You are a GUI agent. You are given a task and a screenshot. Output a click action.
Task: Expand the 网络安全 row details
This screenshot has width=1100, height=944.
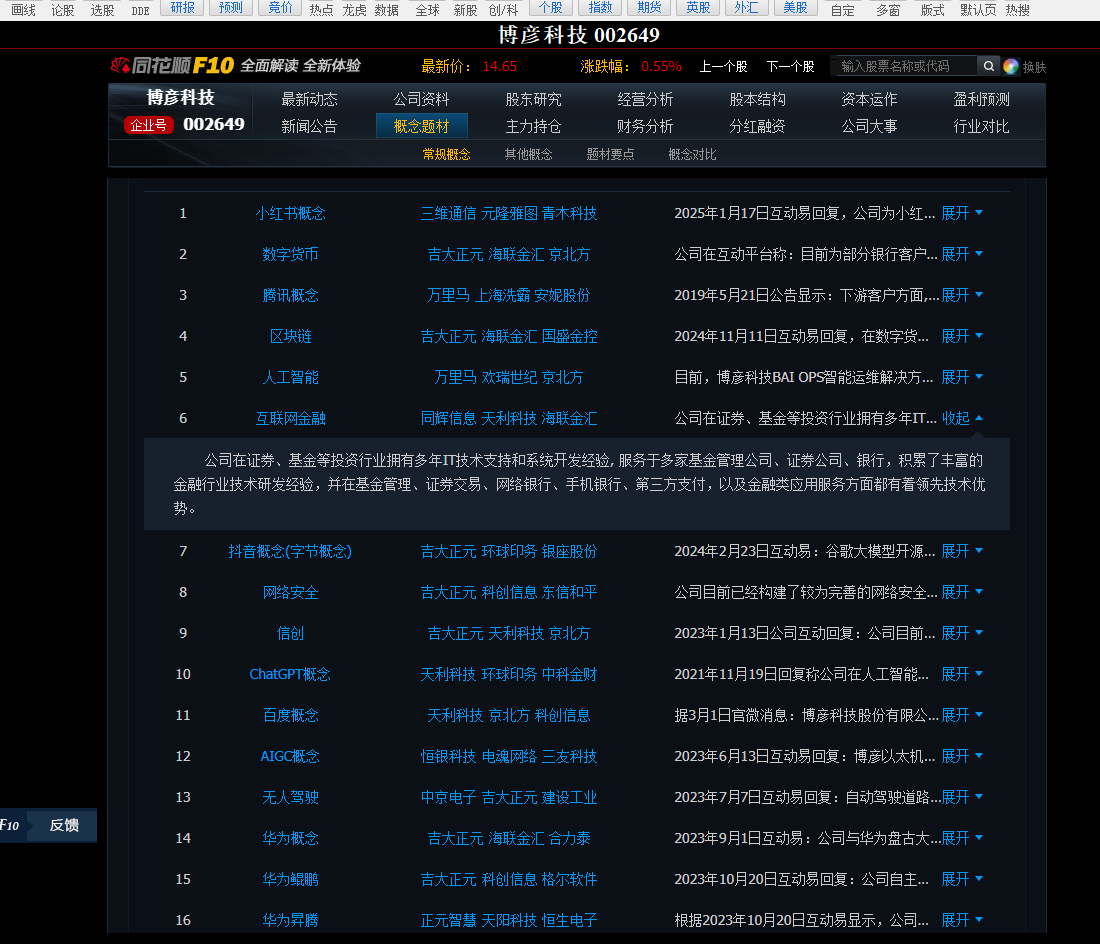(962, 592)
